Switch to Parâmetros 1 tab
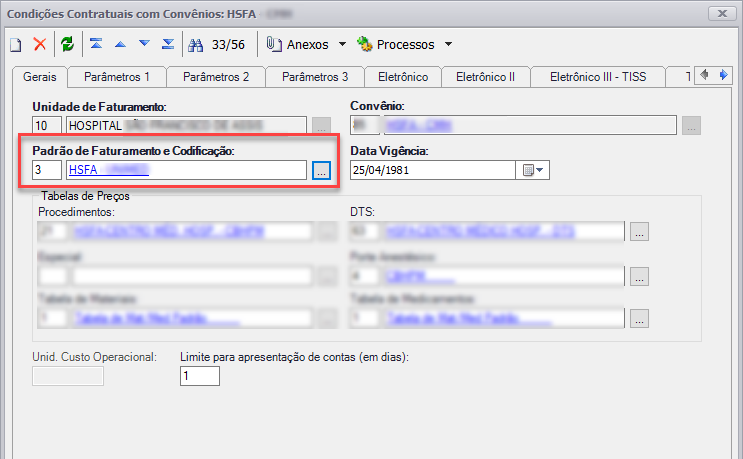 117,77
